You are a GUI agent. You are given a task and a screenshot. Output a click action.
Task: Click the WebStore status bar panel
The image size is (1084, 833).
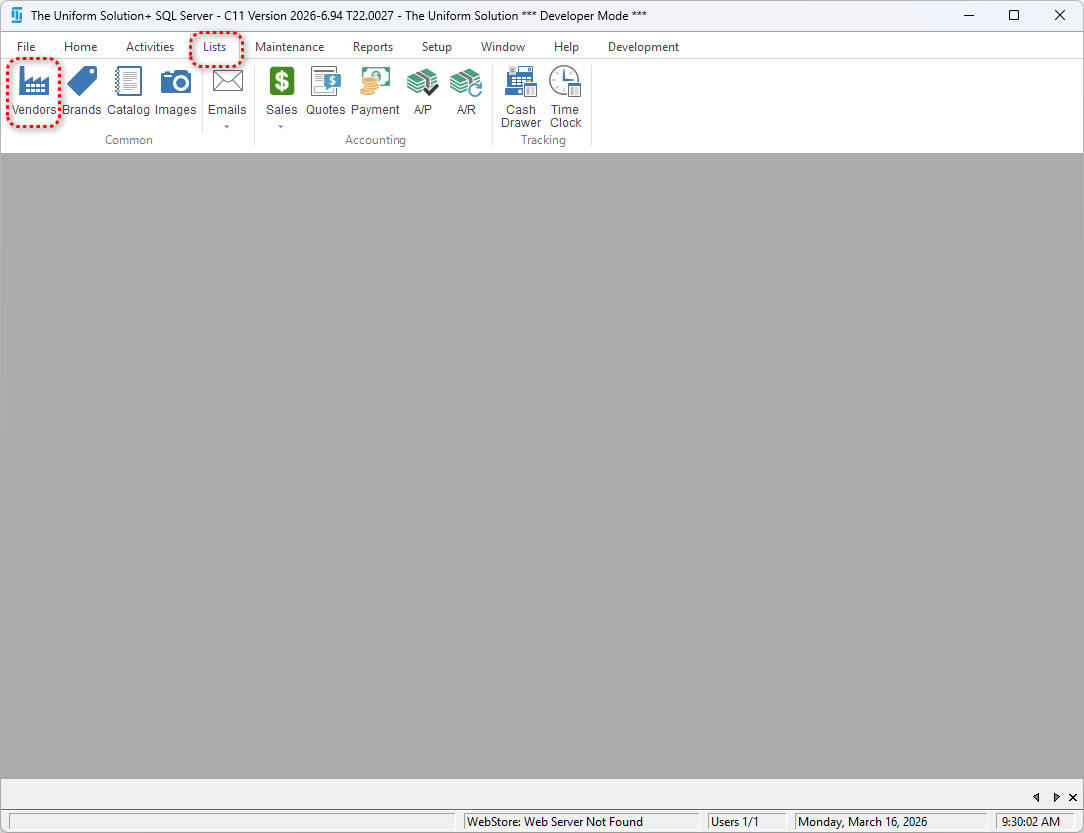pos(583,822)
